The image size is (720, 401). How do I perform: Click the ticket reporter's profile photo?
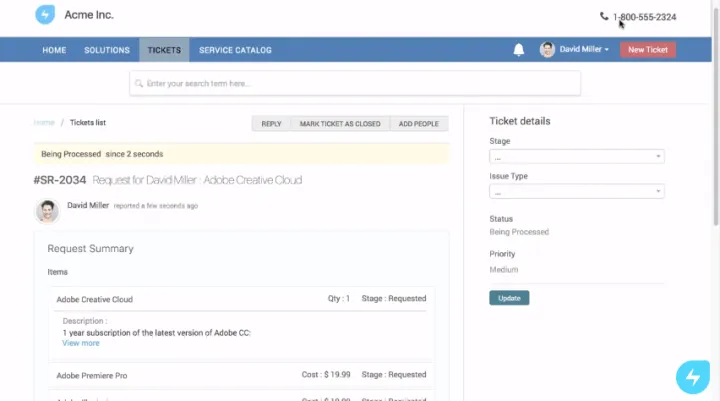(47, 210)
